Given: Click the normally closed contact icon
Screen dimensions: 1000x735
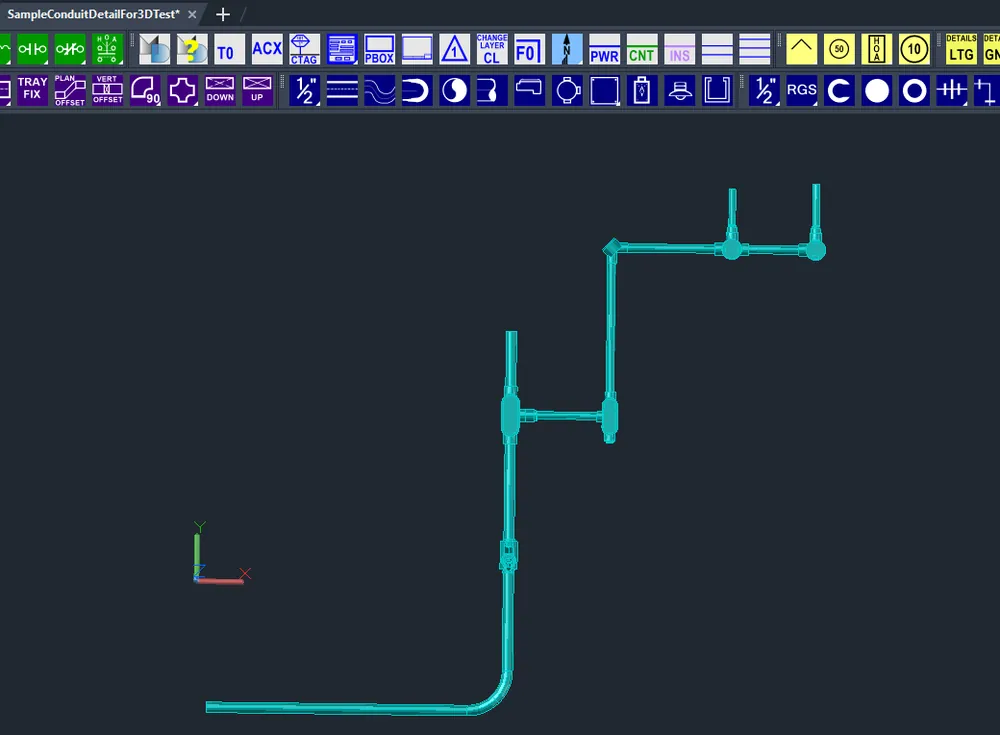Looking at the screenshot, I should click(70, 49).
